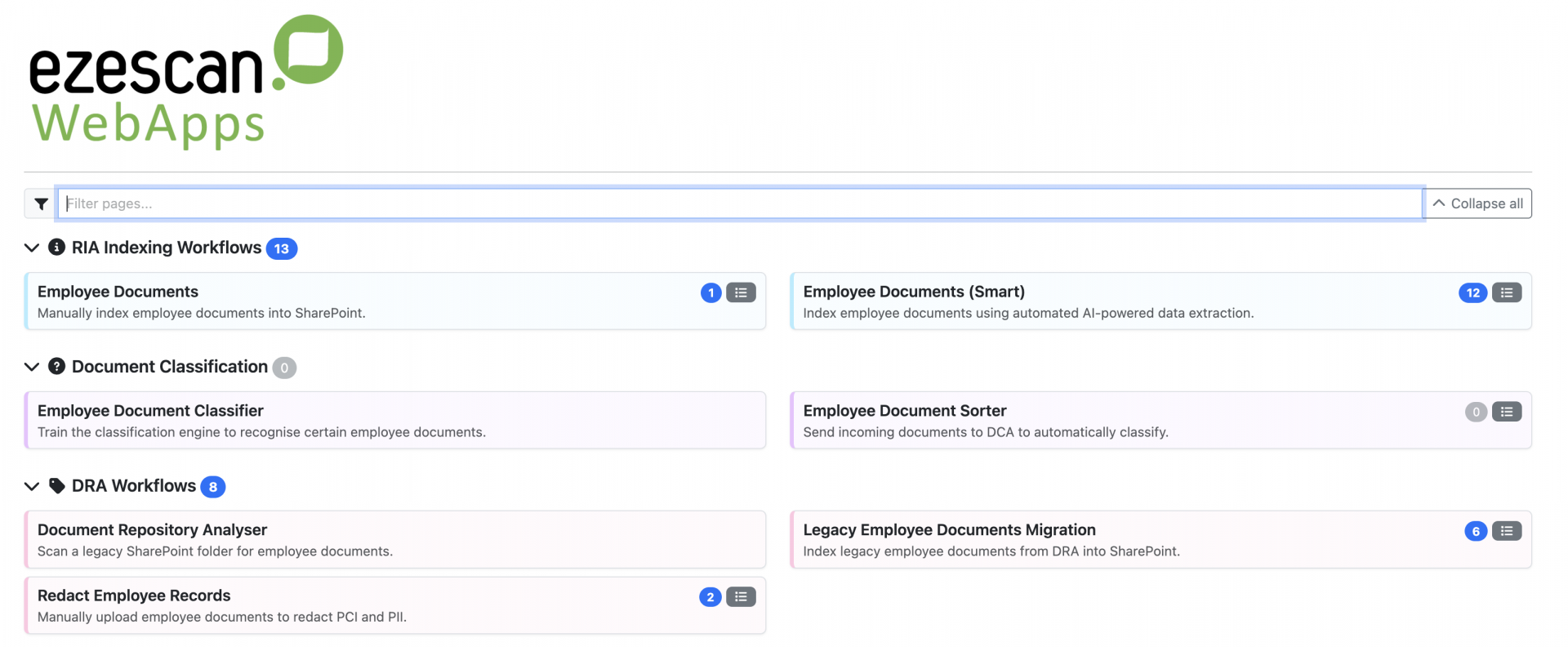The width and height of the screenshot is (1568, 647).
Task: Open the Employee Documents card
Action: click(x=395, y=301)
